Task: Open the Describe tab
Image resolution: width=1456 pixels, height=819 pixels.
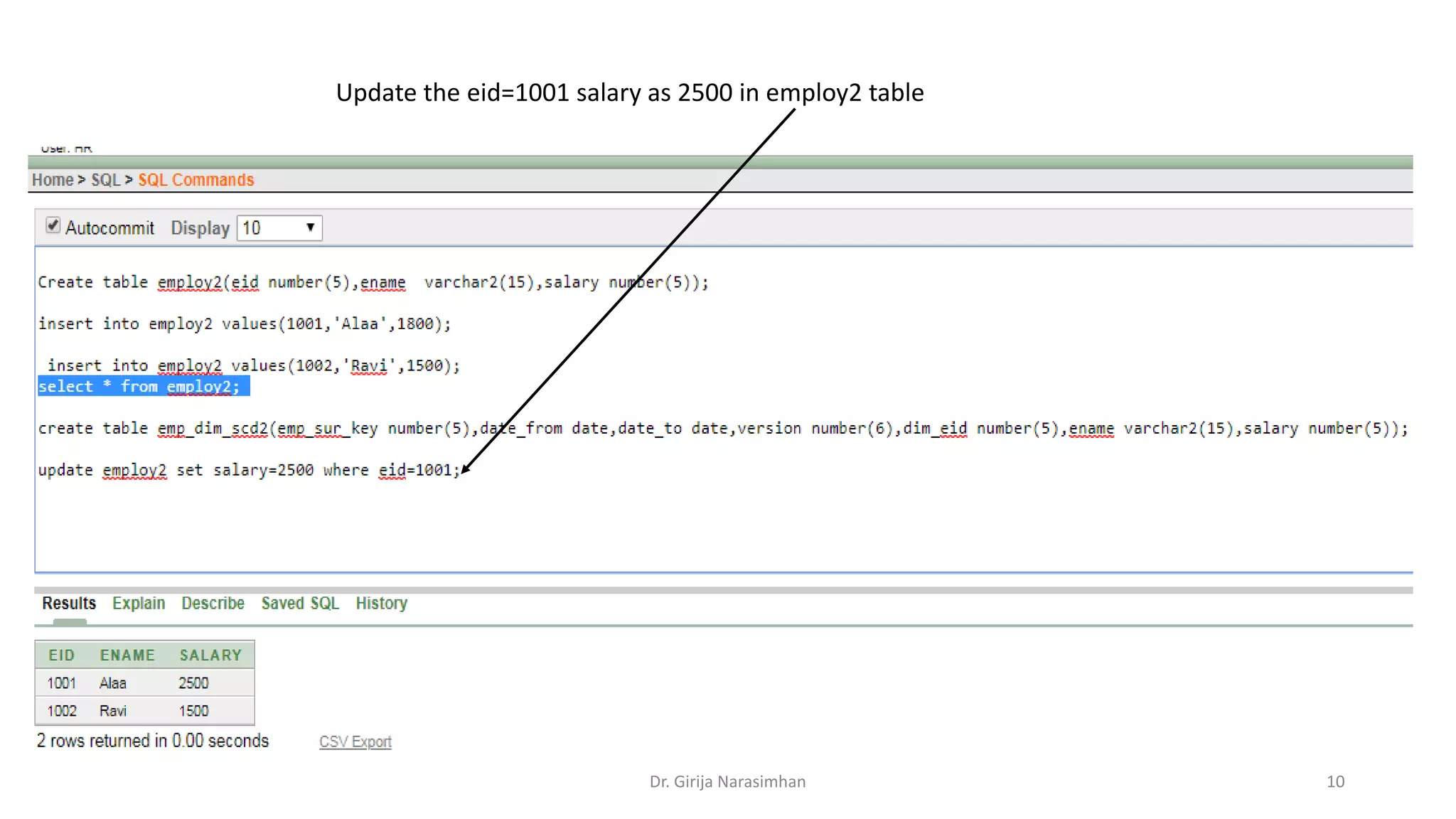Action: point(213,604)
